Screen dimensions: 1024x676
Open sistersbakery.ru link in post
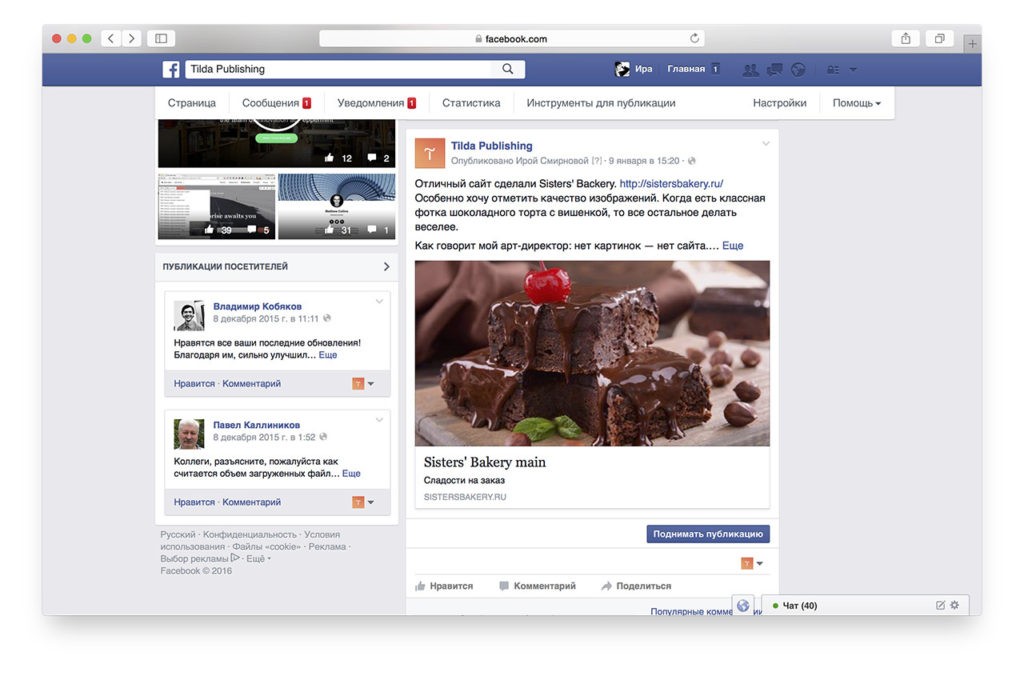pos(671,184)
